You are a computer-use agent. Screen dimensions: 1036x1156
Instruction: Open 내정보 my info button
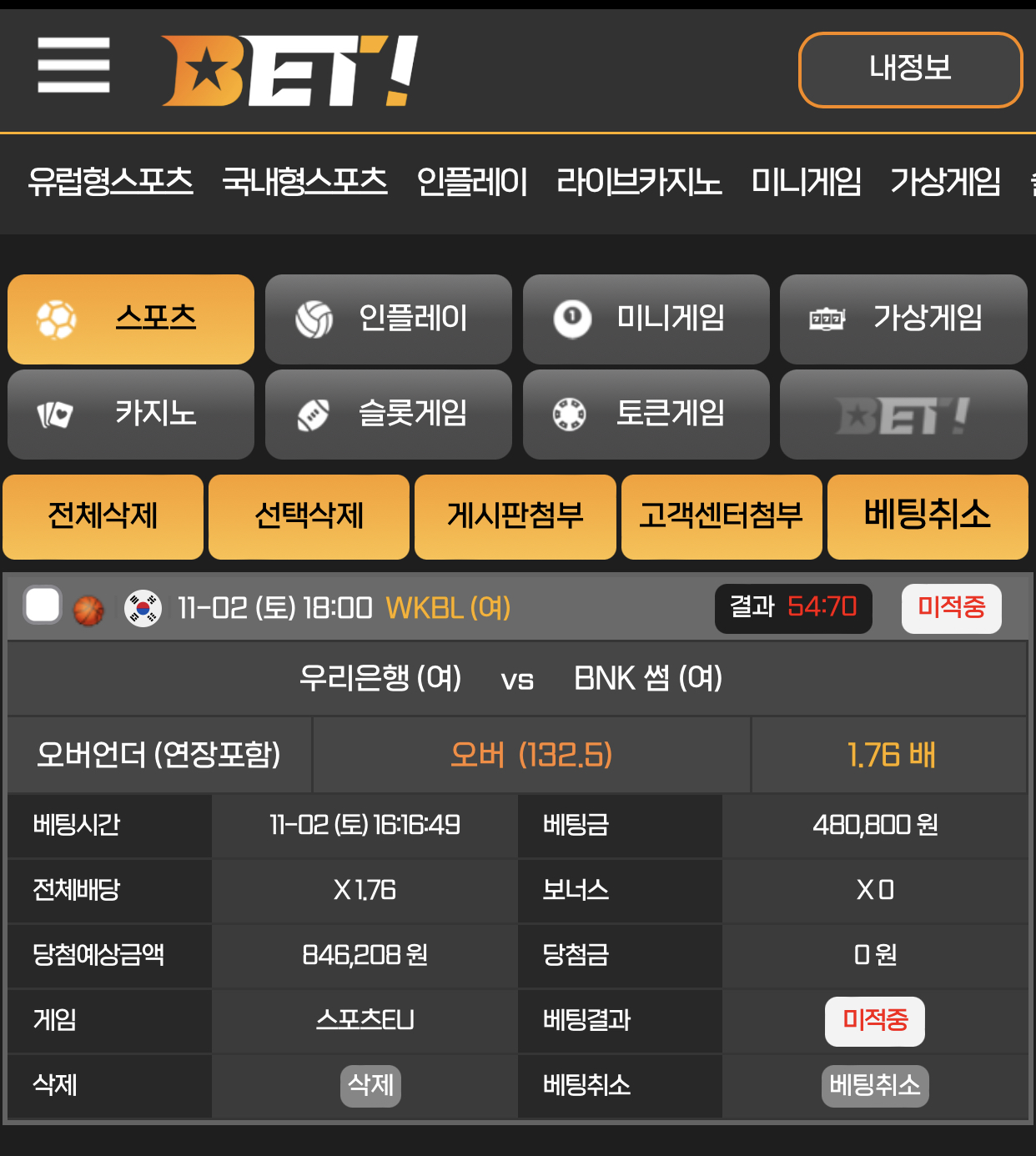tap(911, 70)
